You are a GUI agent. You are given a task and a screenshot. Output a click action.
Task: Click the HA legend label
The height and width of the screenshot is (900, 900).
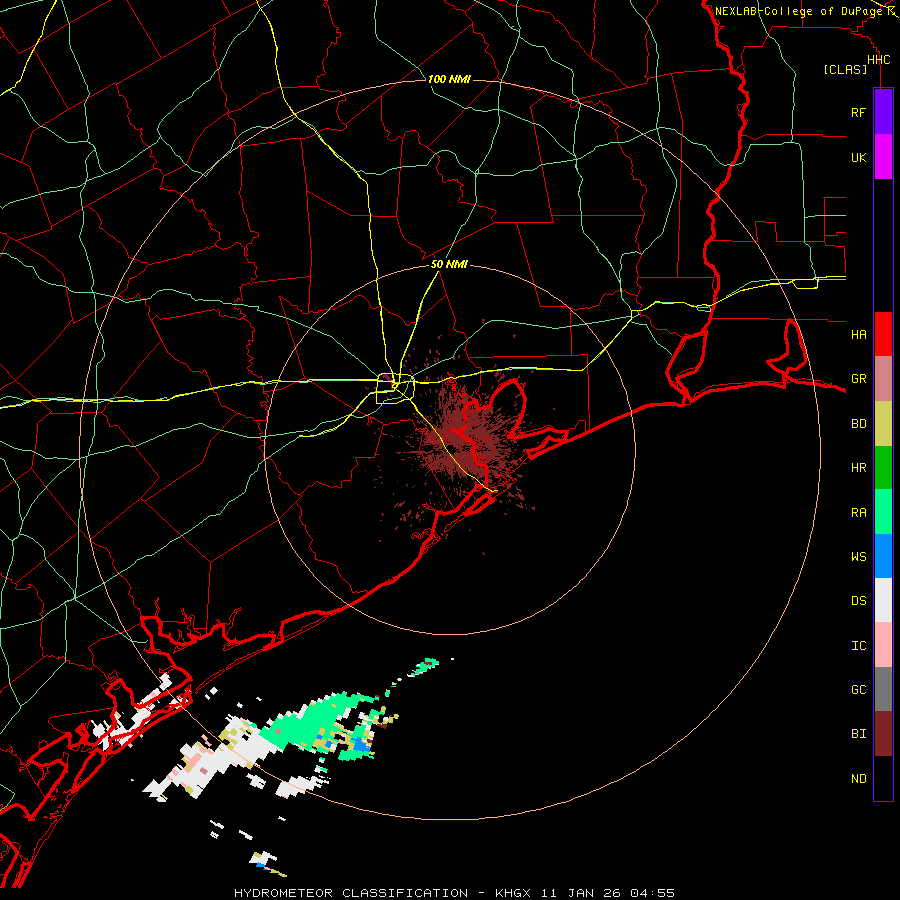[x=858, y=335]
